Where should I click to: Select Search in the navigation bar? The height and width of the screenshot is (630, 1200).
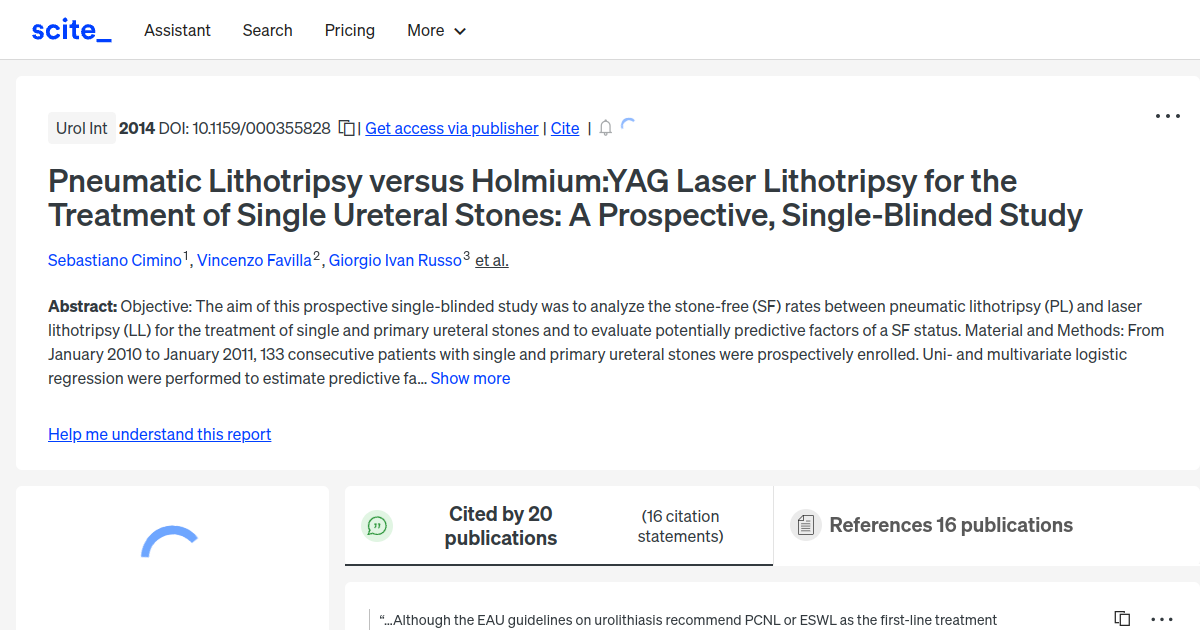[x=267, y=31]
